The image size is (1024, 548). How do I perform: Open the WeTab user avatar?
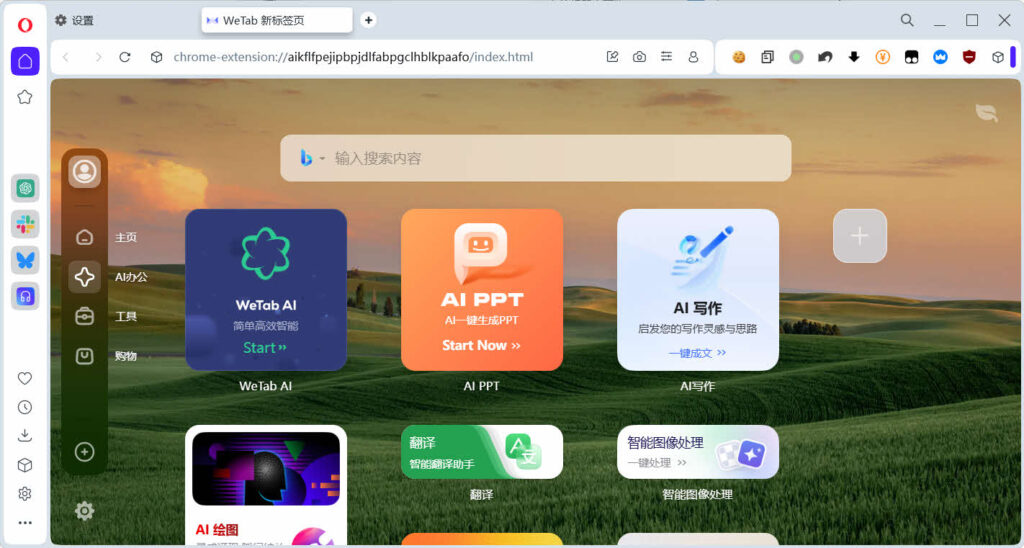pos(84,172)
